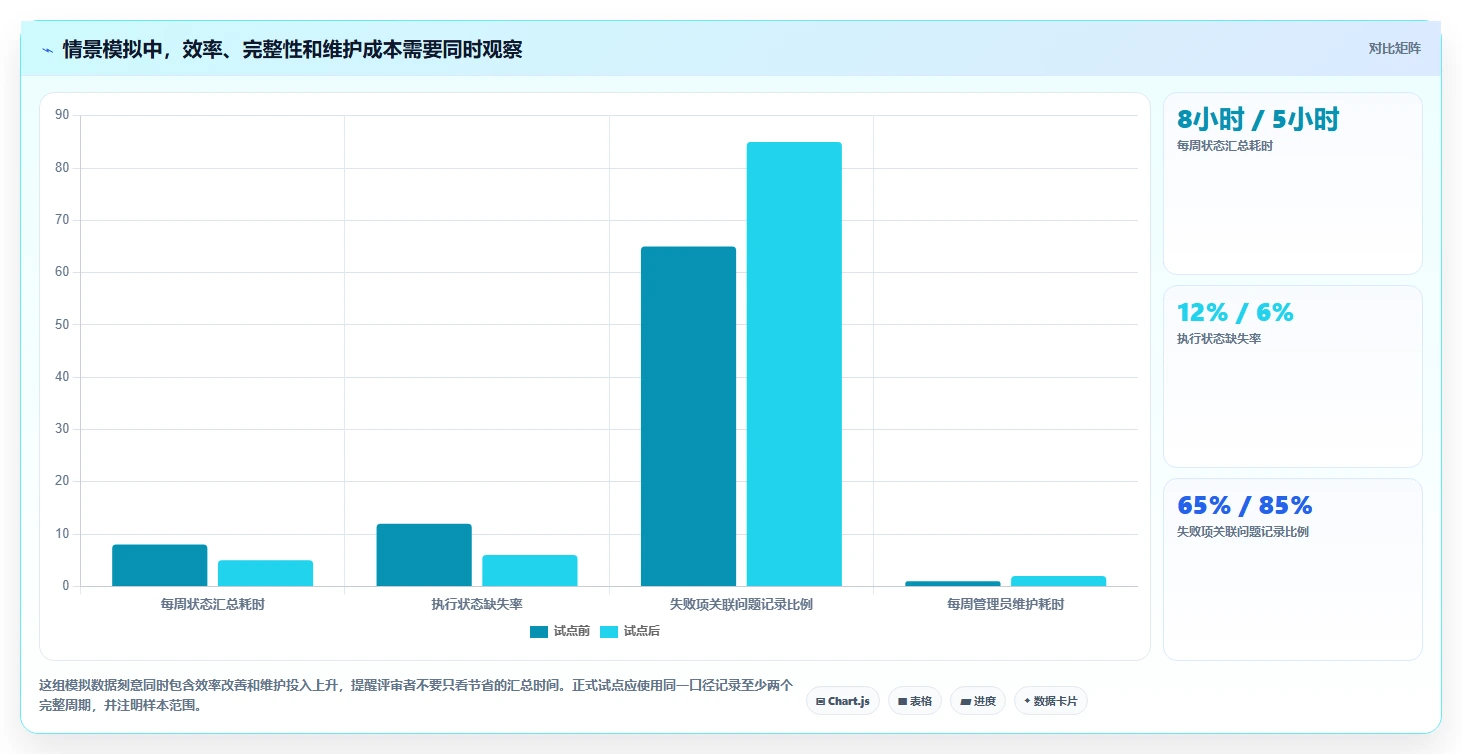Click the 失败项关联问题记录比例 x-axis label
Screen dimensions: 1462x754
(x=741, y=605)
